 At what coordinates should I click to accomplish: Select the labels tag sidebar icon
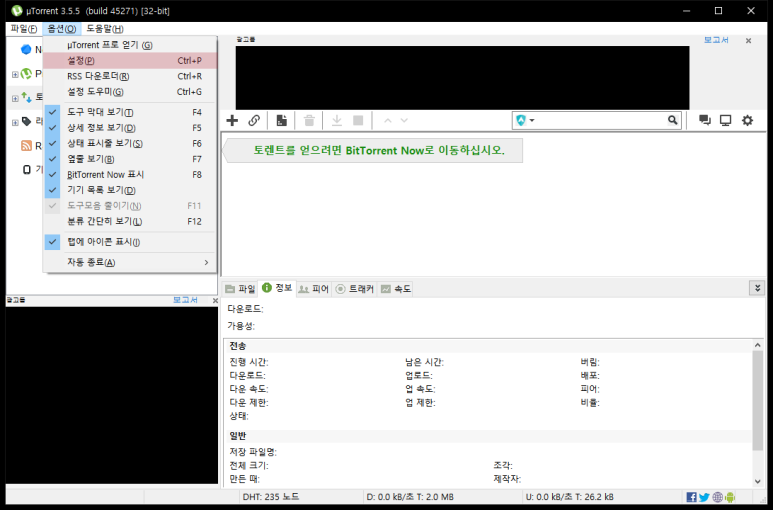(27, 121)
